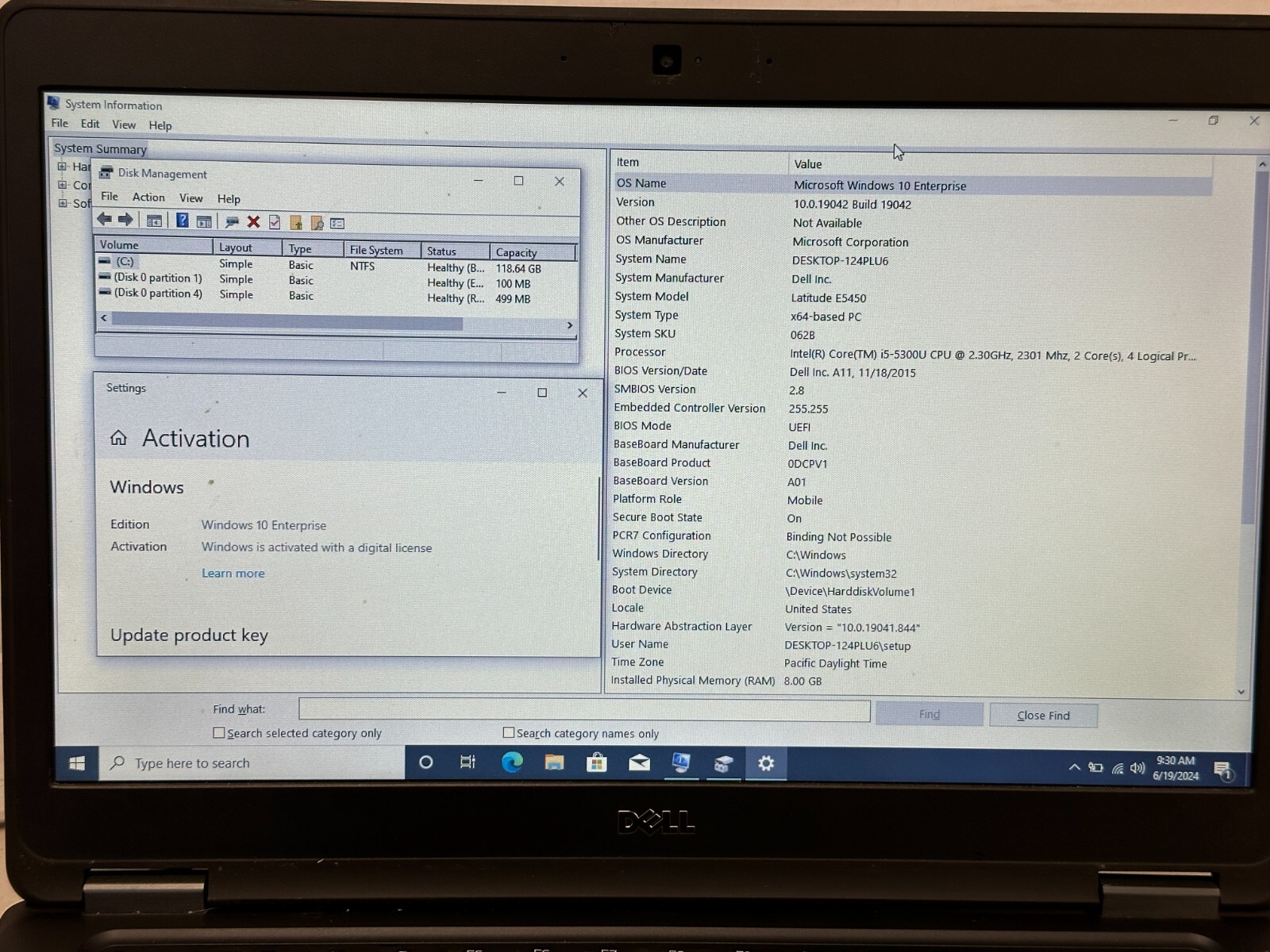Image resolution: width=1270 pixels, height=952 pixels.
Task: Click the Cortana circle icon on taskbar
Action: click(426, 762)
